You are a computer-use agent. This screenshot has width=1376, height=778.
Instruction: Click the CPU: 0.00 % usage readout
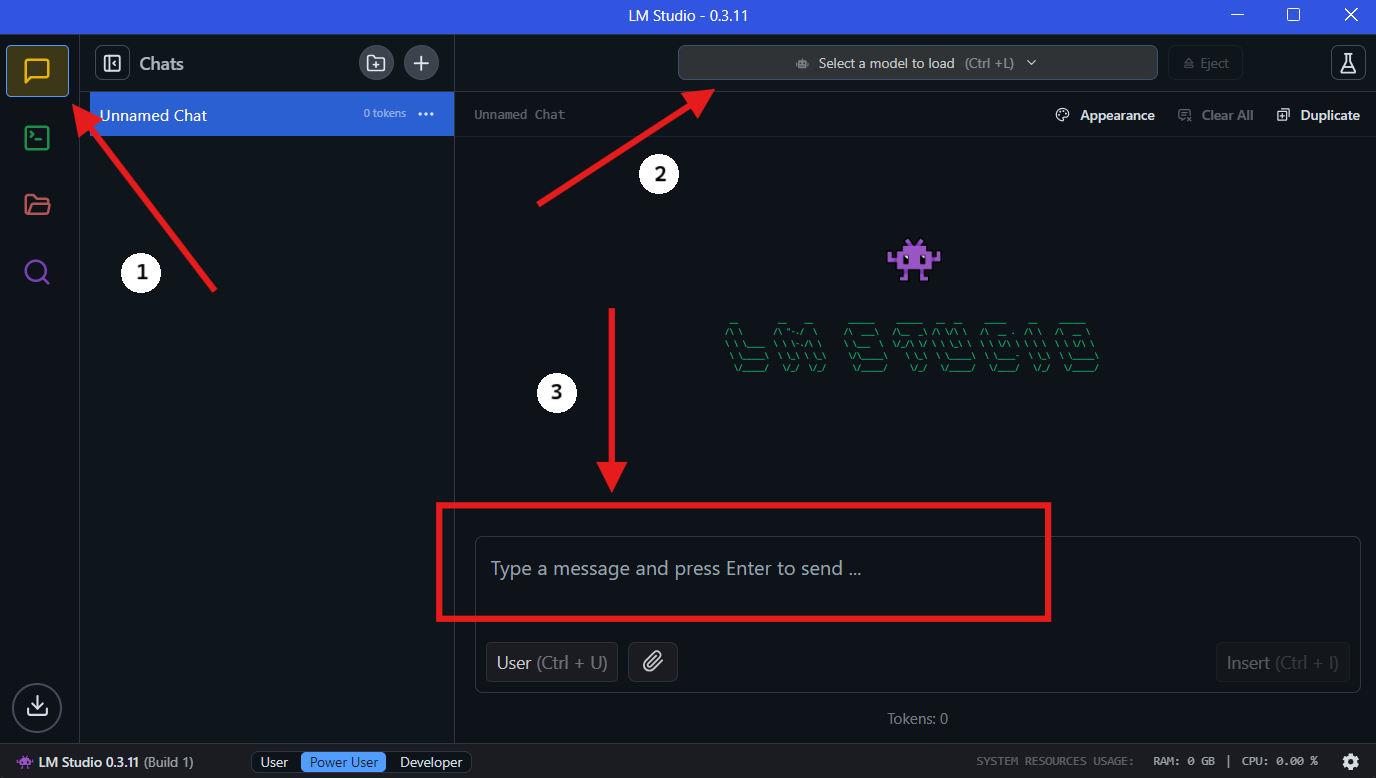[1280, 762]
